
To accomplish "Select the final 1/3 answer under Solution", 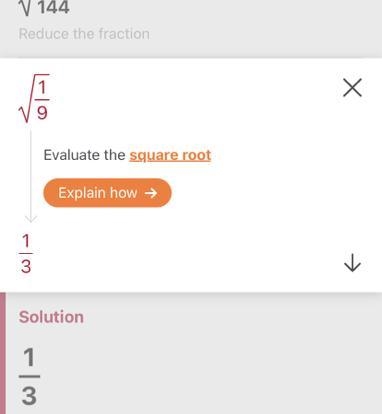I will tap(29, 376).
